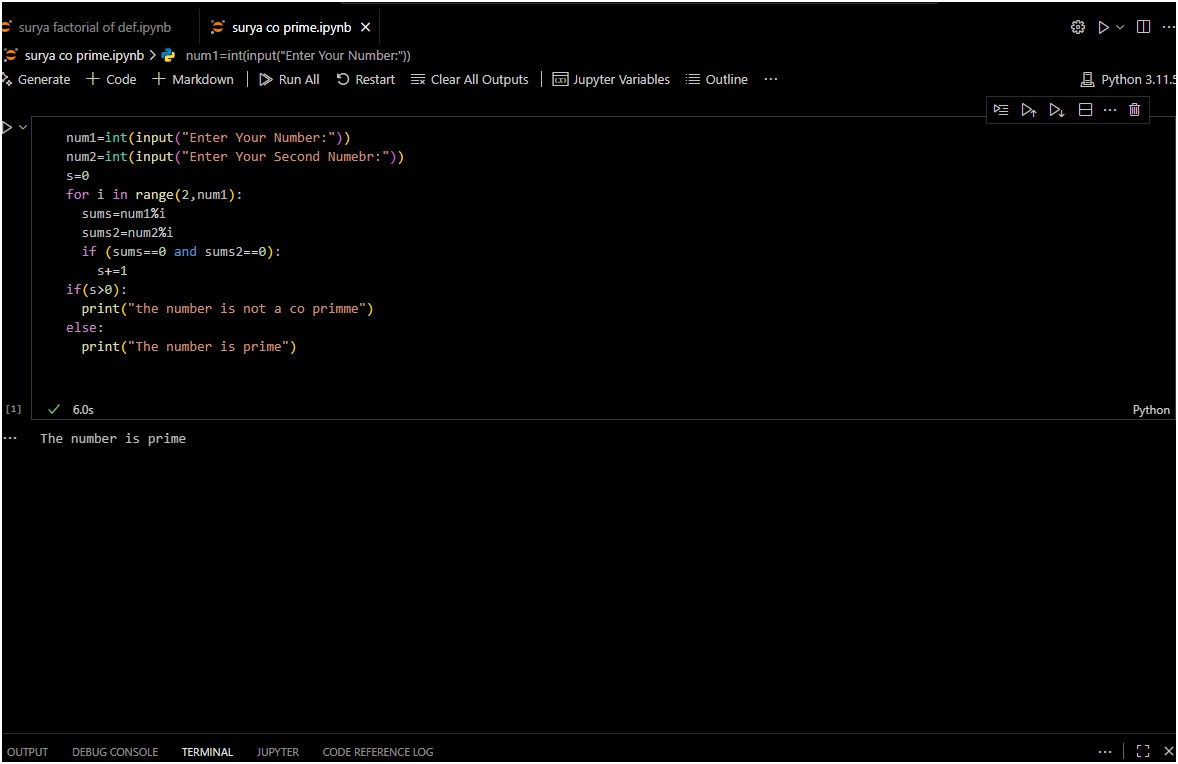Run the code cell with the play icon
The height and width of the screenshot is (764, 1178).
tap(7, 128)
